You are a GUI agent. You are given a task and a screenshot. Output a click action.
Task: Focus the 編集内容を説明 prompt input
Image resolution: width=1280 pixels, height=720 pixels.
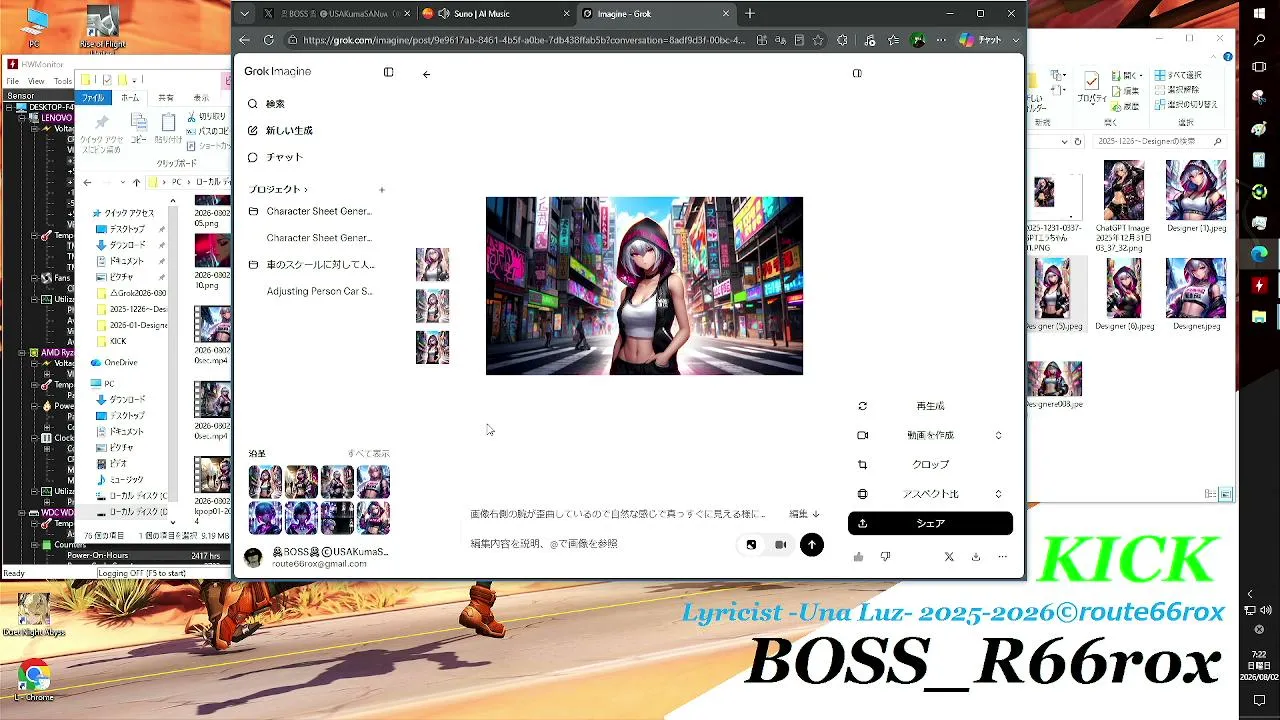coord(600,544)
